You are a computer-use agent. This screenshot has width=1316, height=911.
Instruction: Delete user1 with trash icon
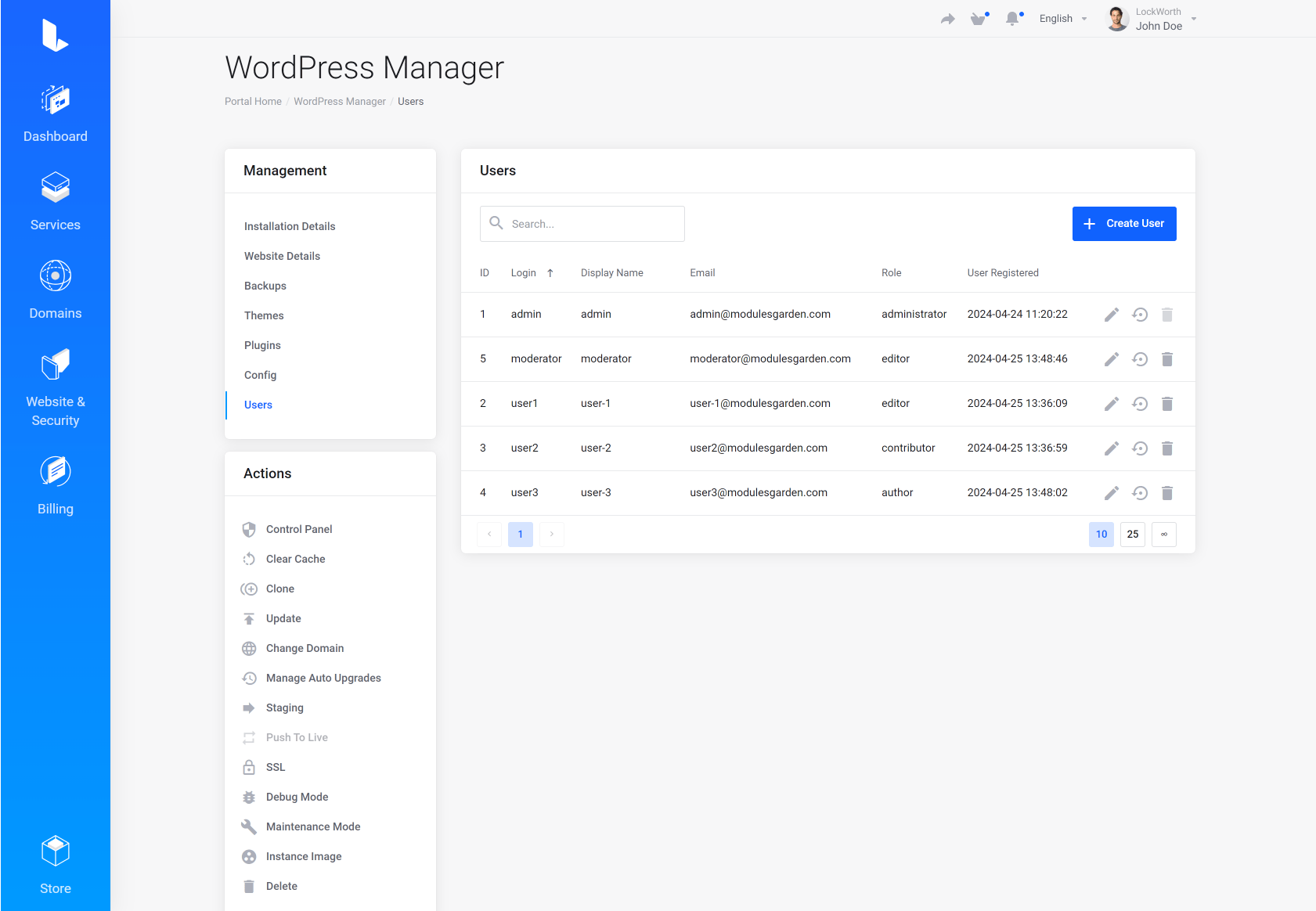click(x=1167, y=404)
